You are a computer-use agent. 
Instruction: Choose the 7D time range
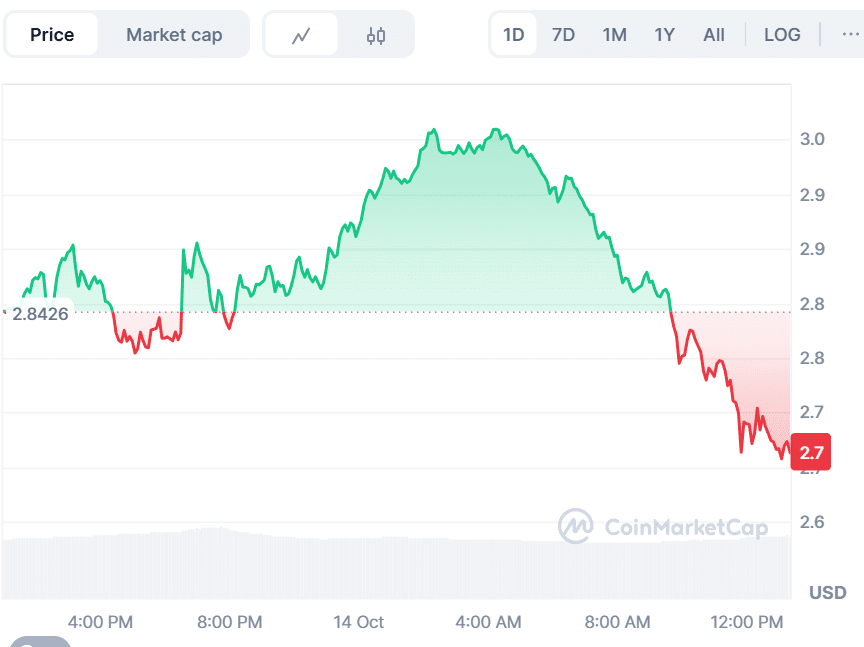[564, 35]
